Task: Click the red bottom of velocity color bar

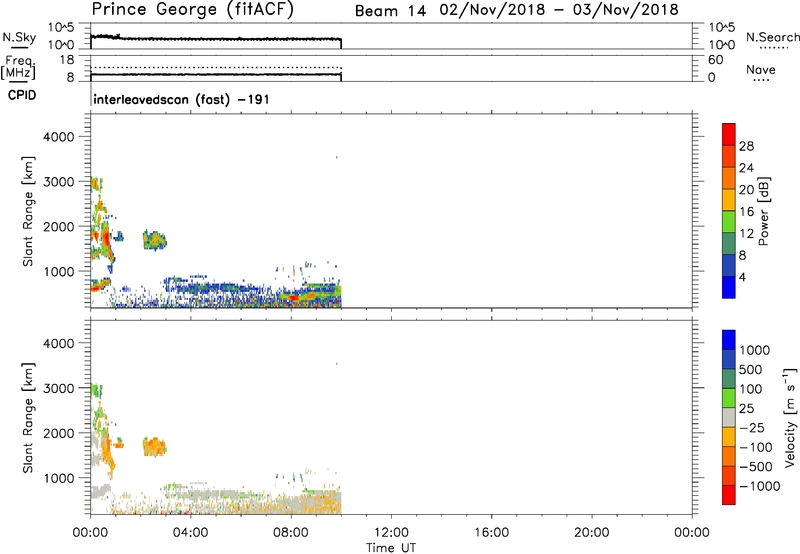Action: click(x=729, y=495)
